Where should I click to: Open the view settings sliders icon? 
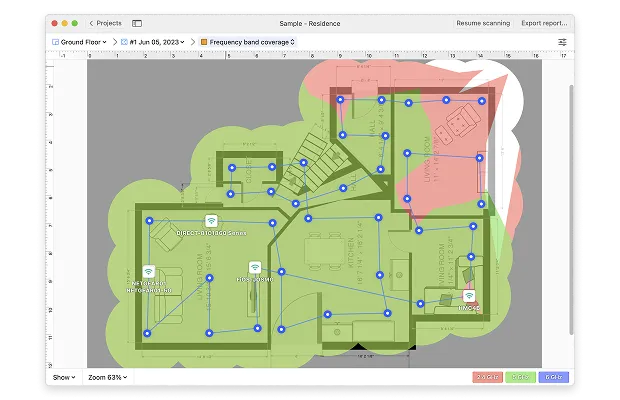coord(562,42)
